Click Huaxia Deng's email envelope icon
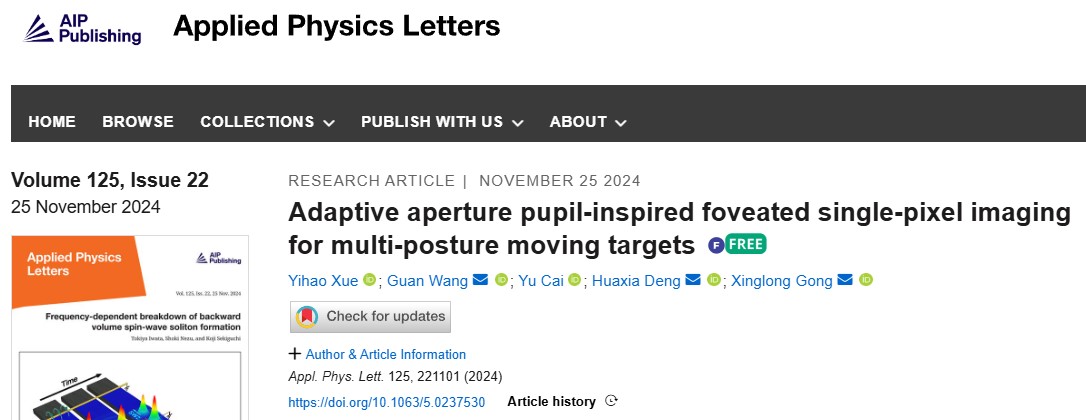 (693, 280)
